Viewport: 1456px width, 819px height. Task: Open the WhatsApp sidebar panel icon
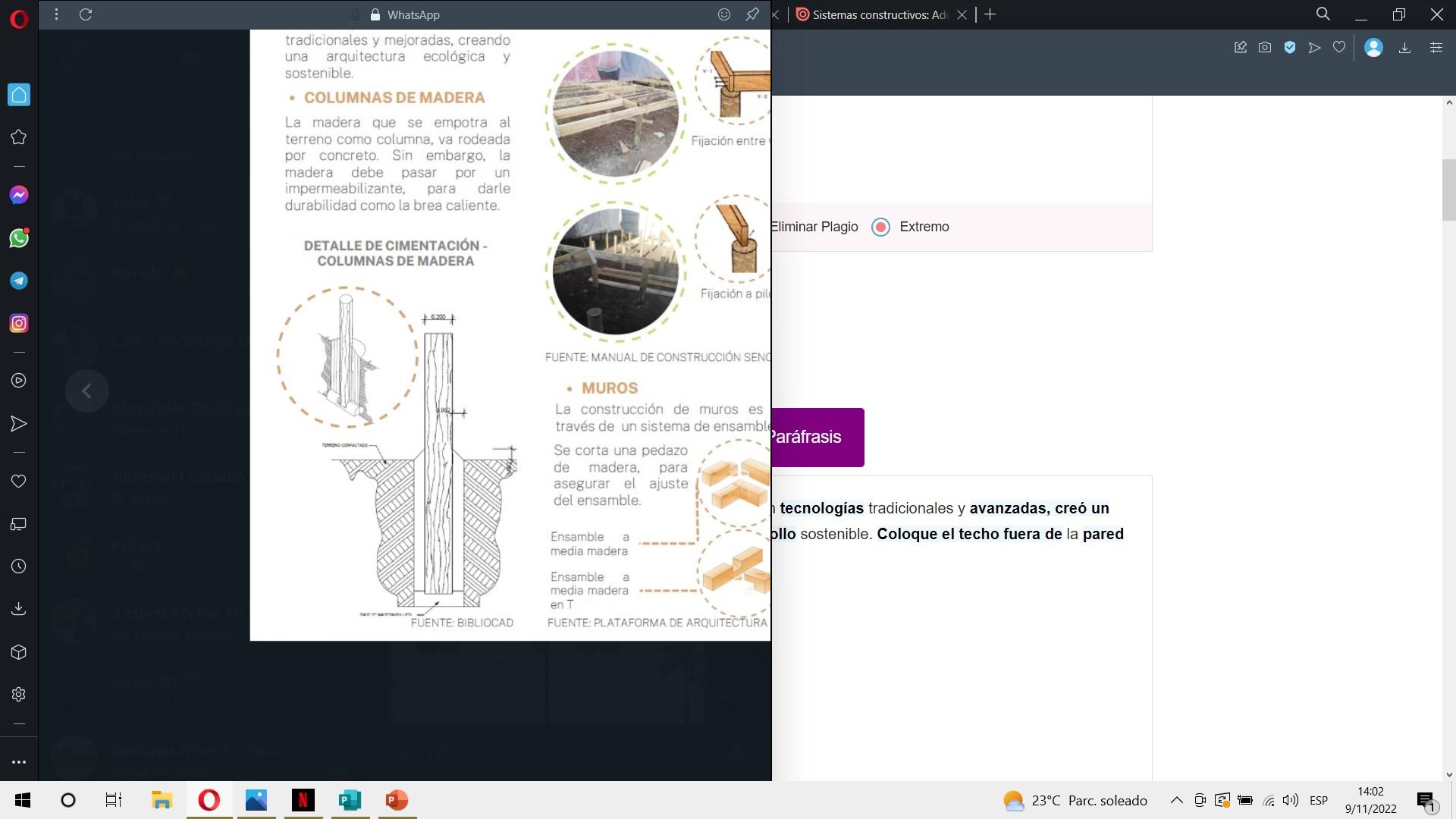(x=19, y=238)
